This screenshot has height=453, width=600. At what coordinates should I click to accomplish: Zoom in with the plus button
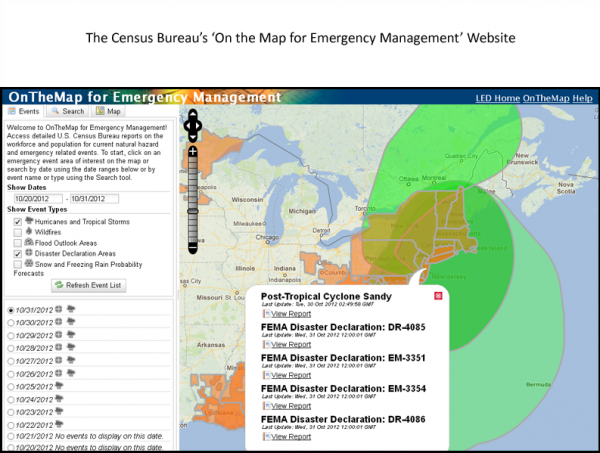pyautogui.click(x=192, y=152)
